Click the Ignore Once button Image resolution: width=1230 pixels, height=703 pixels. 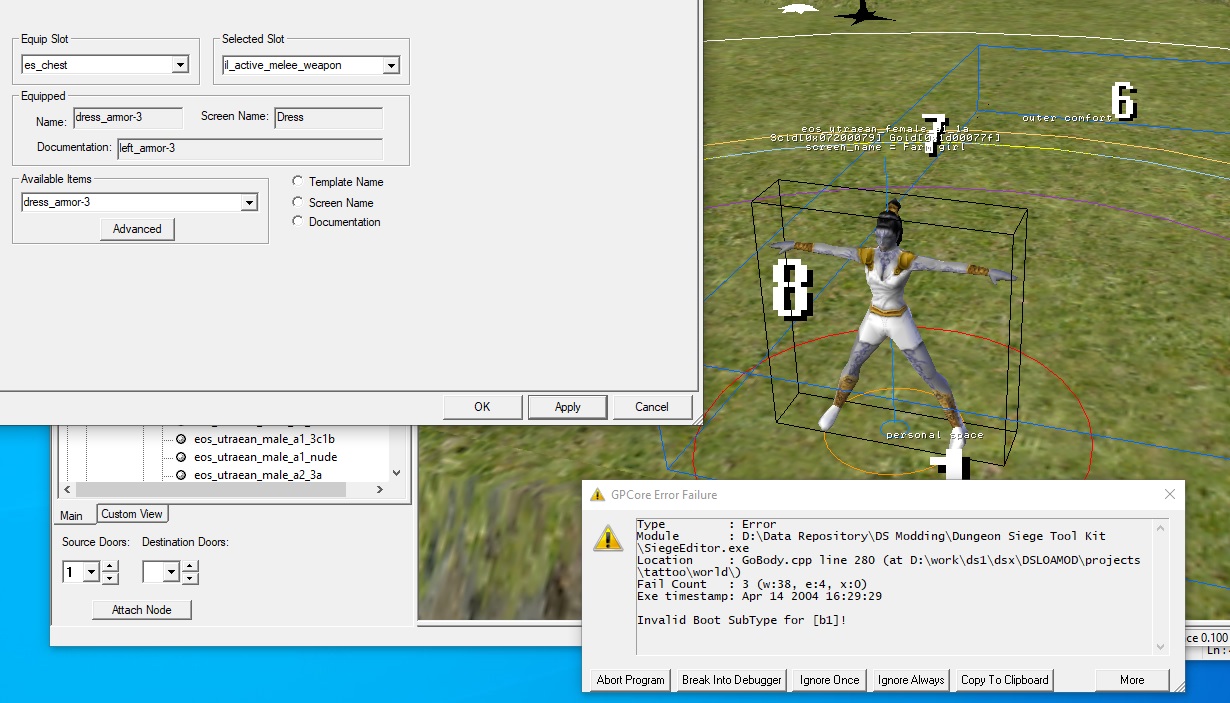pos(829,680)
